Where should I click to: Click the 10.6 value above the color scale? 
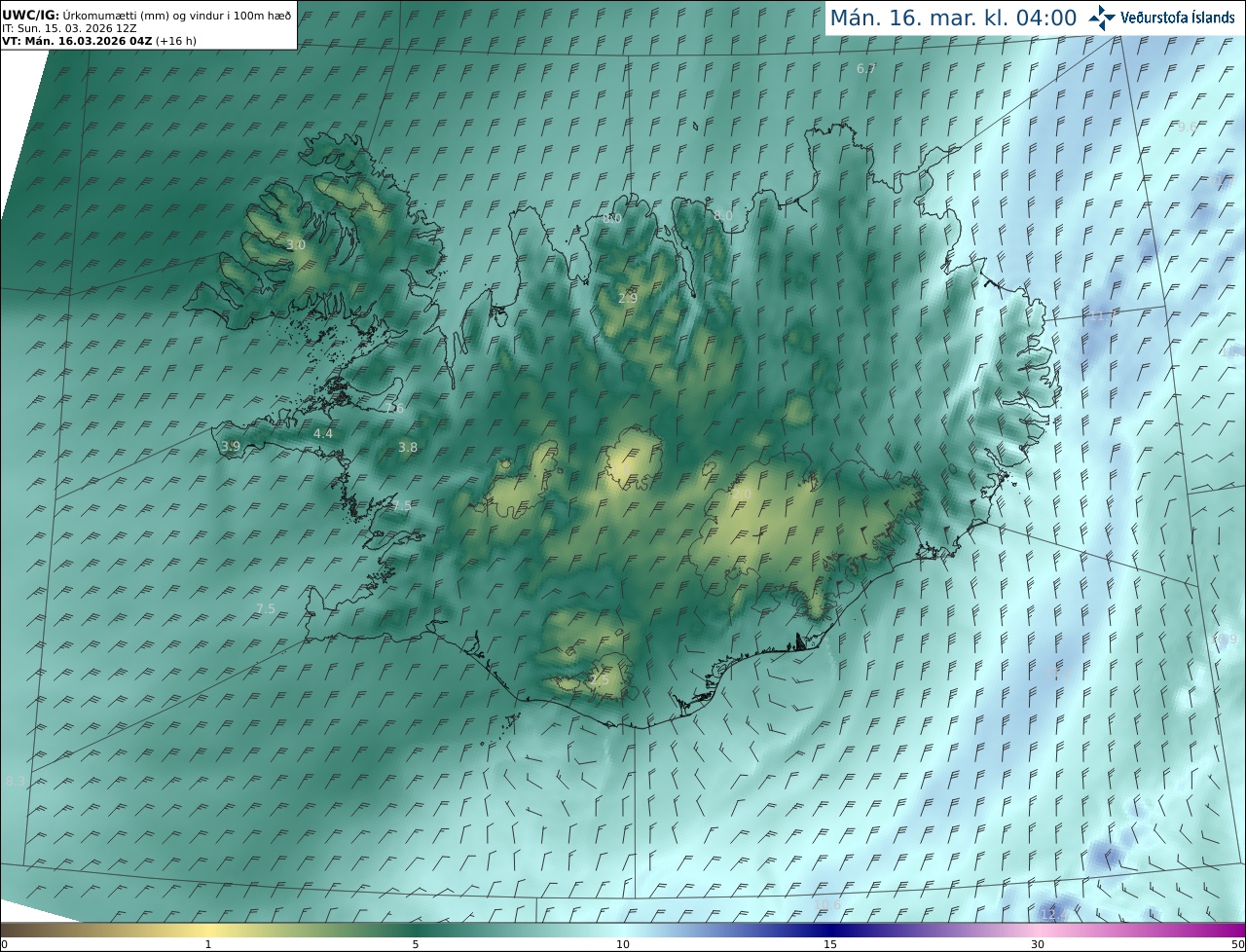click(827, 905)
